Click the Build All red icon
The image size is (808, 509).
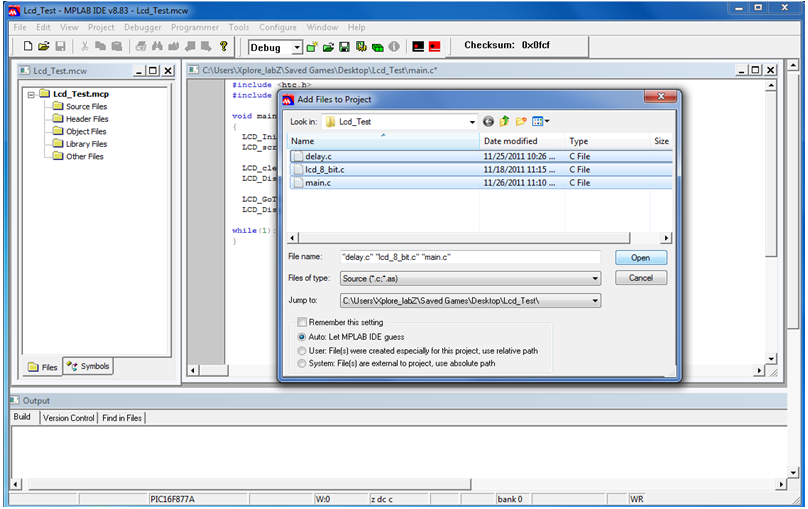[435, 47]
